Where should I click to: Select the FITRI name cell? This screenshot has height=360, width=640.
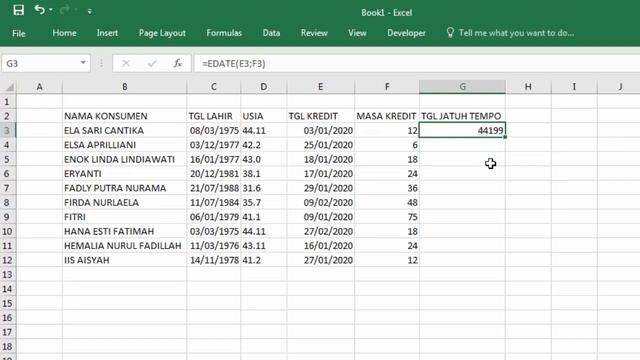click(x=124, y=217)
